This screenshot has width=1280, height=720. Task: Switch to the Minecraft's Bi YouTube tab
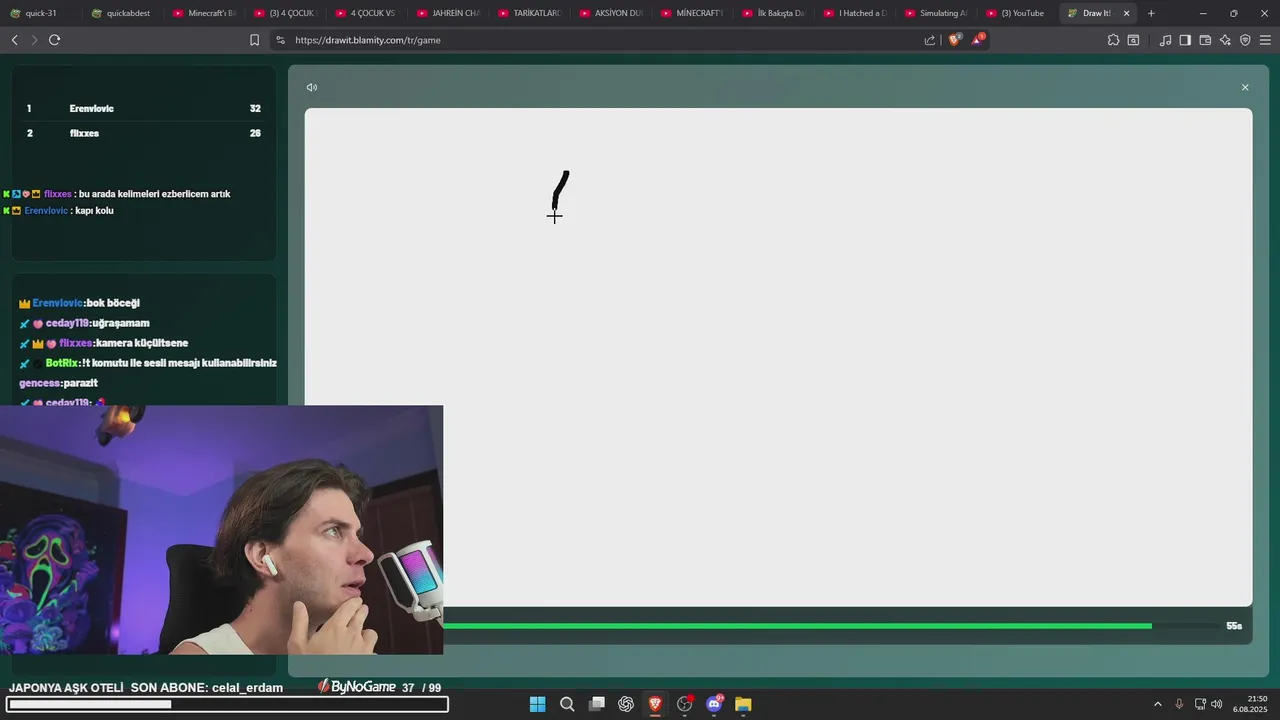click(x=203, y=13)
